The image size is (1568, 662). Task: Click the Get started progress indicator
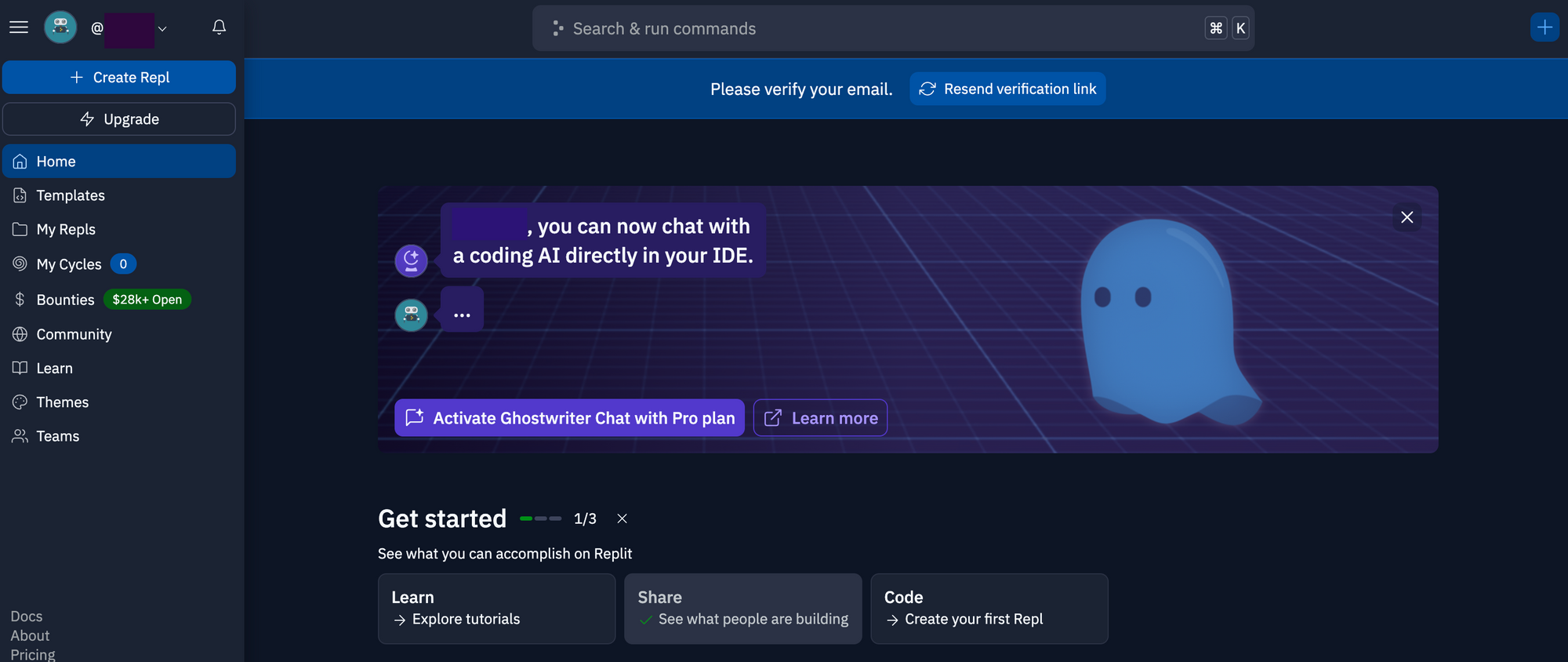[x=541, y=518]
